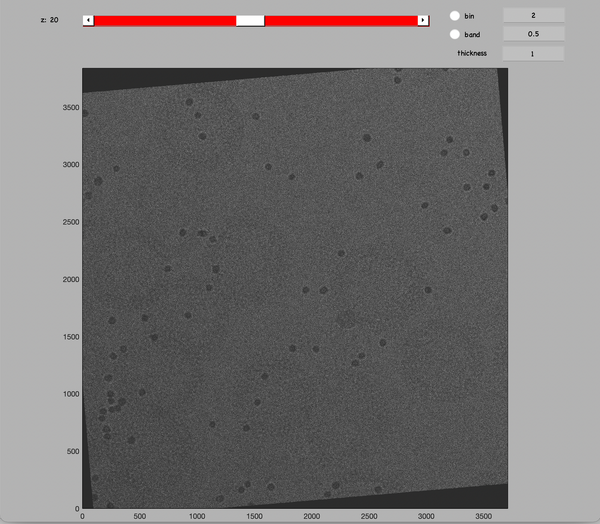Toggle the band radio button
The width and height of the screenshot is (600, 524).
point(455,34)
